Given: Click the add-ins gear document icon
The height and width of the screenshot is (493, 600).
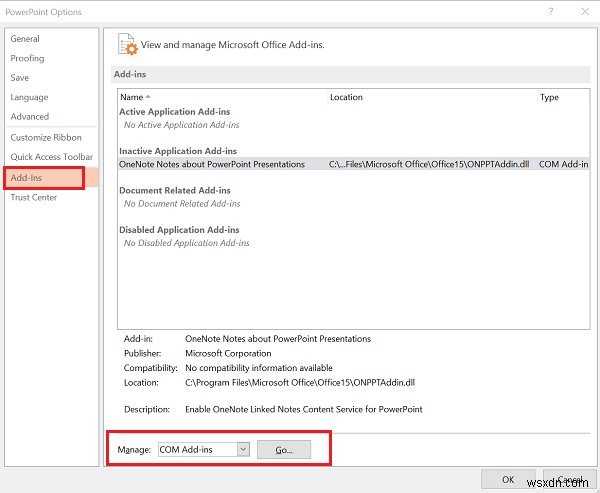Looking at the screenshot, I should coord(127,44).
